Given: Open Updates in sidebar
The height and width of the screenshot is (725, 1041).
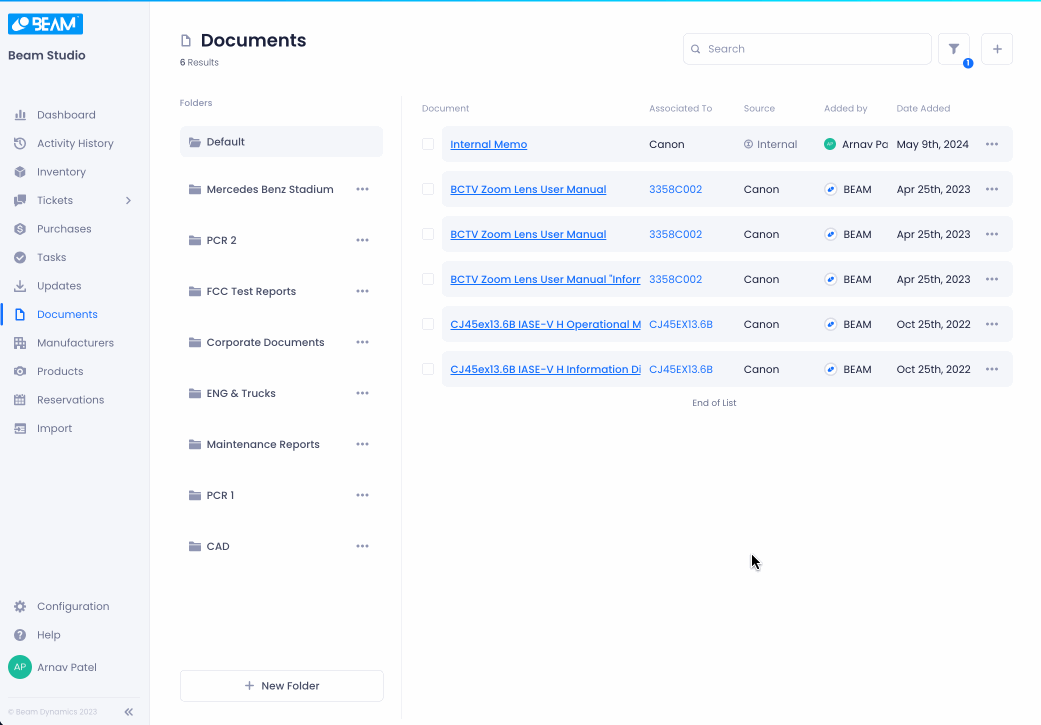Looking at the screenshot, I should [x=59, y=286].
